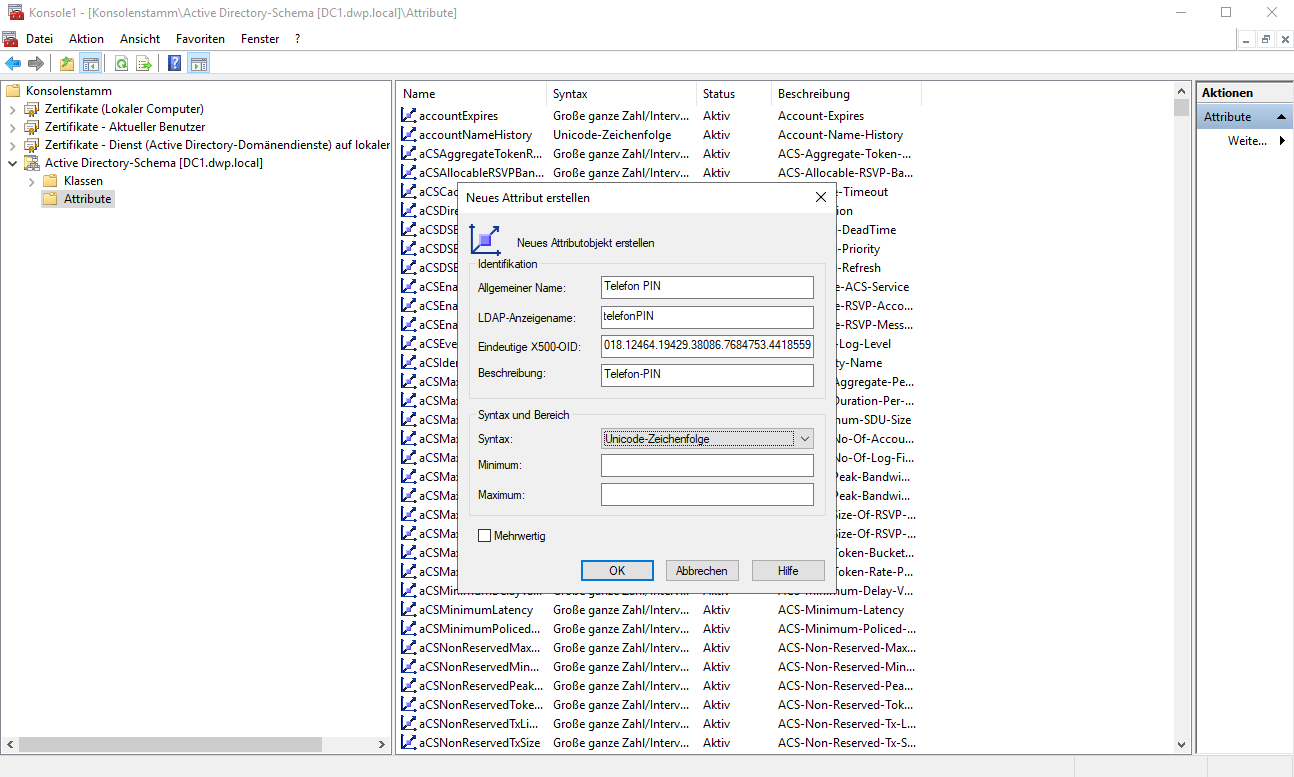Open the Favoriten menu

pyautogui.click(x=200, y=39)
